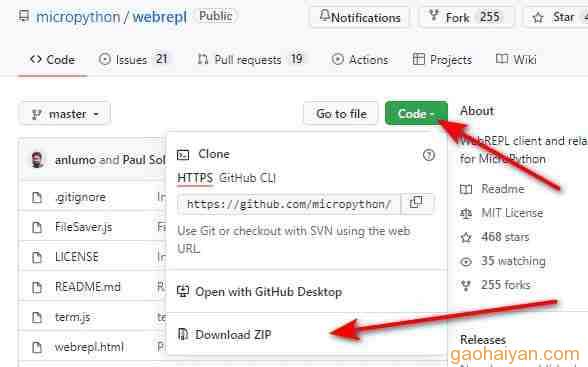Image resolution: width=588 pixels, height=367 pixels.
Task: Click the eye icon beside 35 watching
Action: coord(466,262)
